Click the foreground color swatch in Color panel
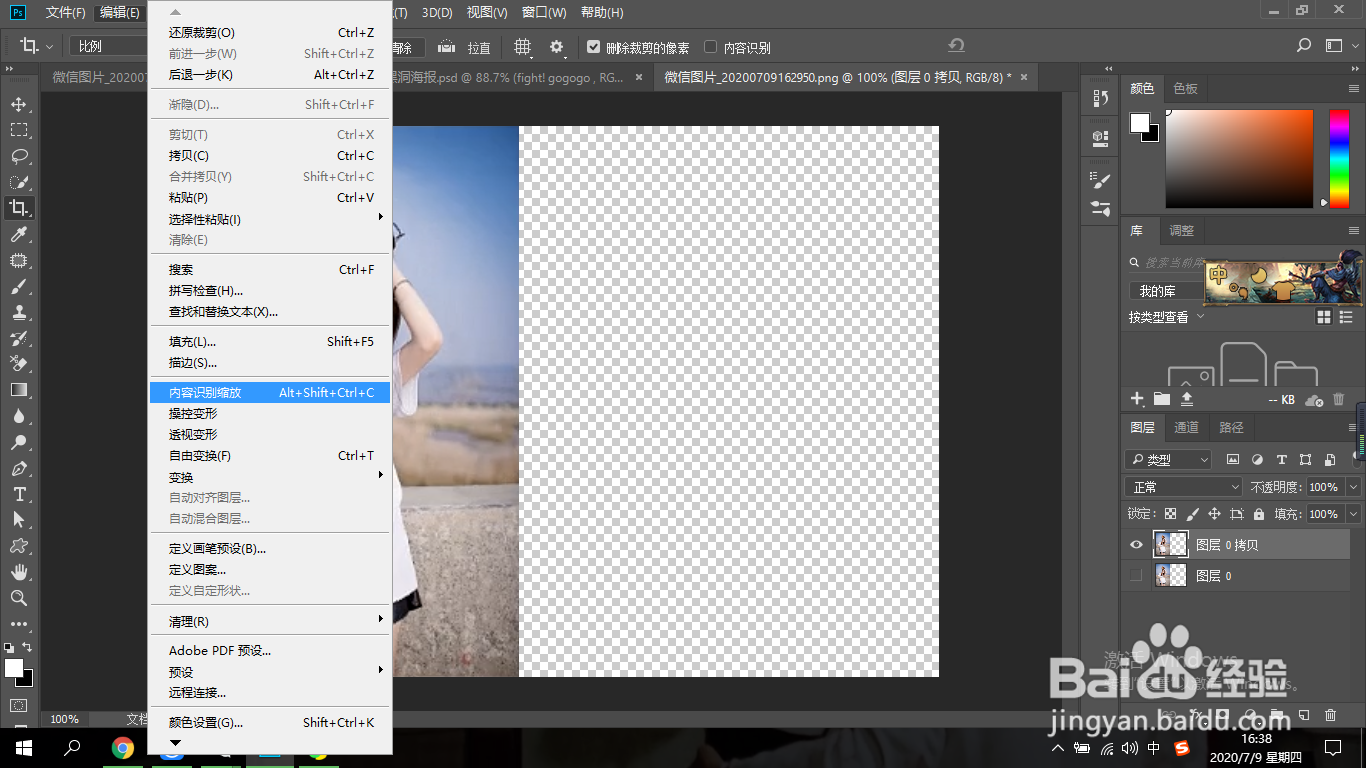The width and height of the screenshot is (1366, 768). pyautogui.click(x=1140, y=122)
